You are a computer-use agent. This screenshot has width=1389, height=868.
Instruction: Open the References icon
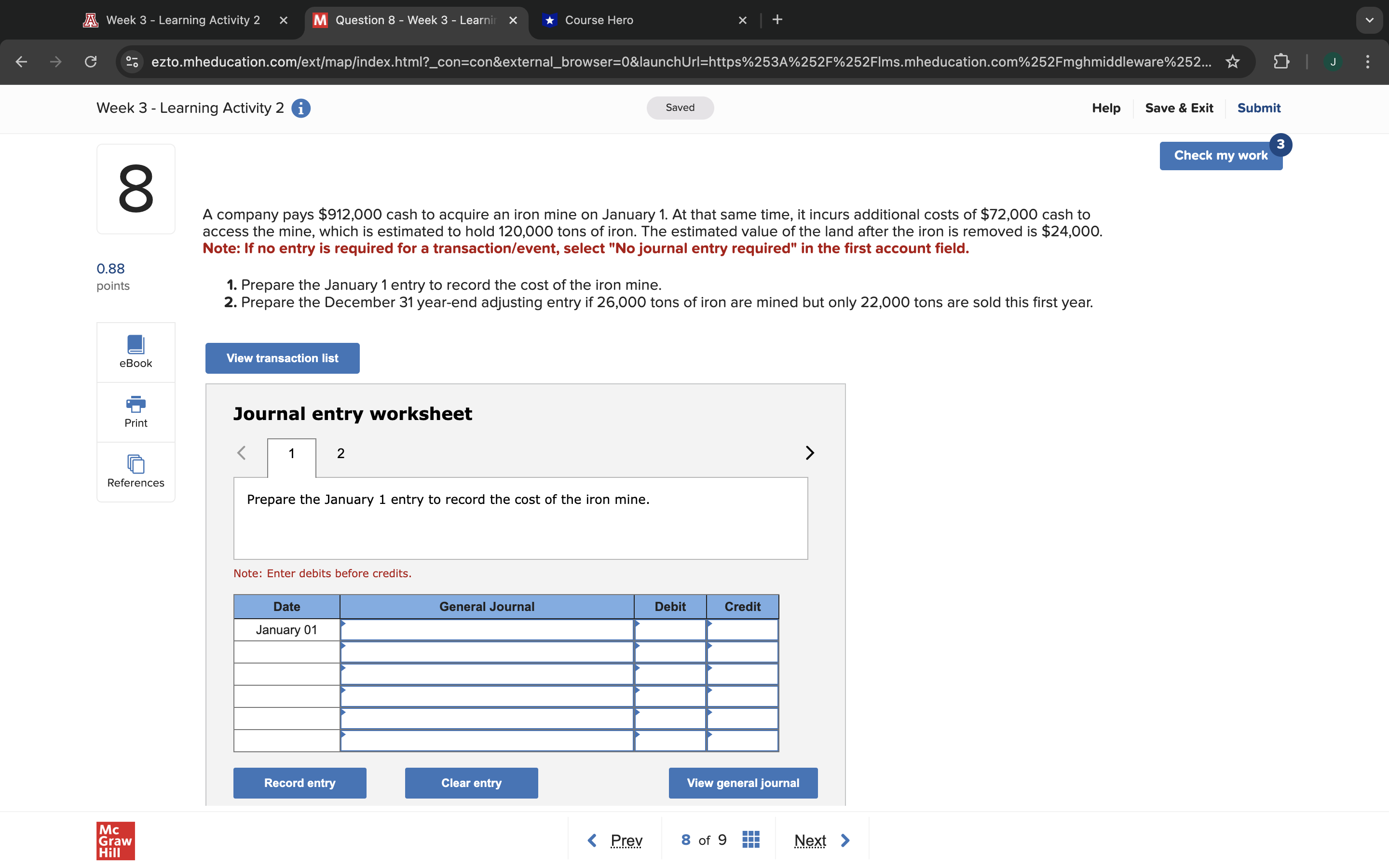(x=136, y=471)
